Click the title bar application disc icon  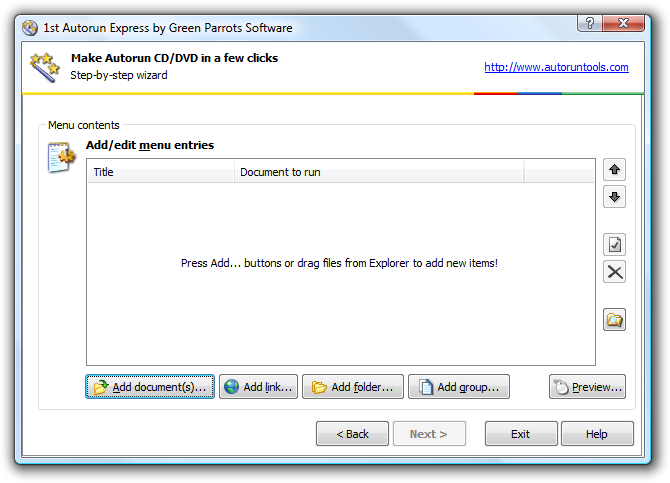pyautogui.click(x=30, y=28)
